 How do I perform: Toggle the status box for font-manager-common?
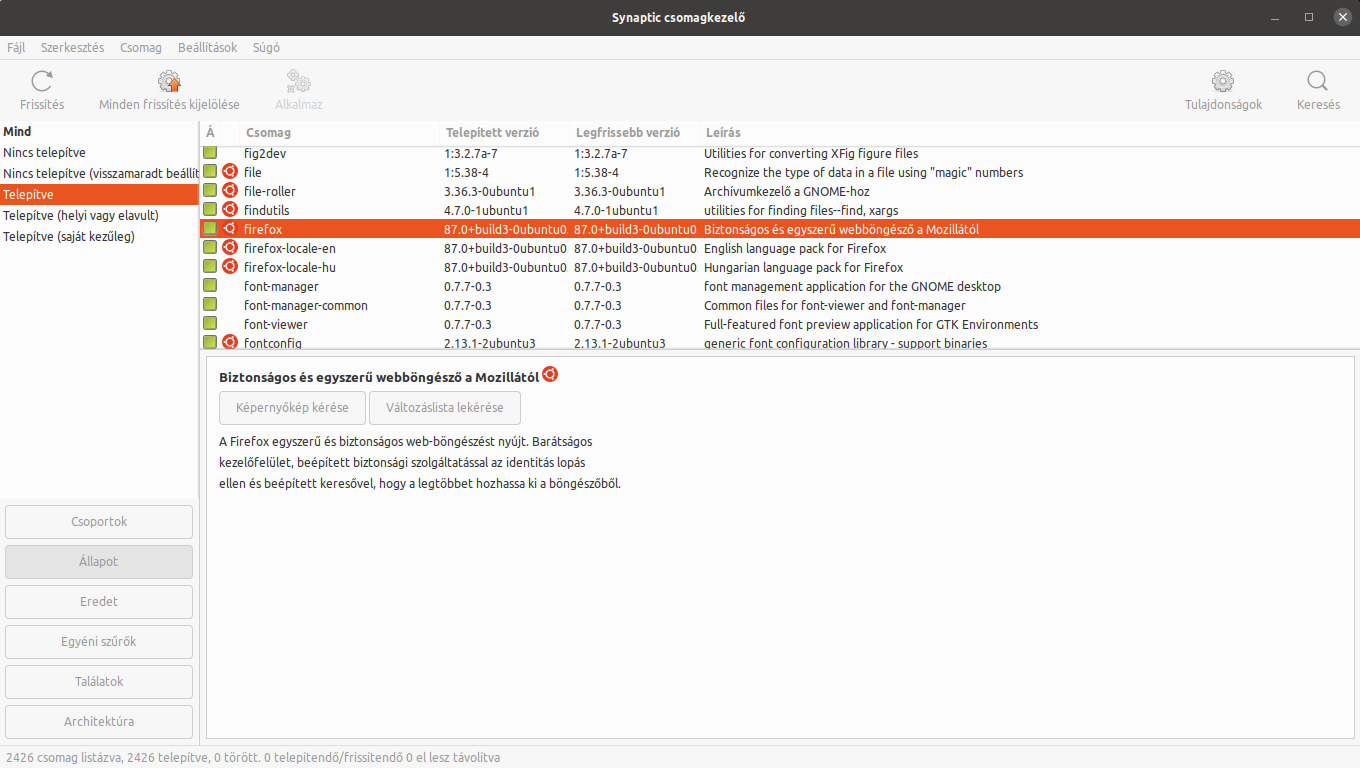(210, 305)
